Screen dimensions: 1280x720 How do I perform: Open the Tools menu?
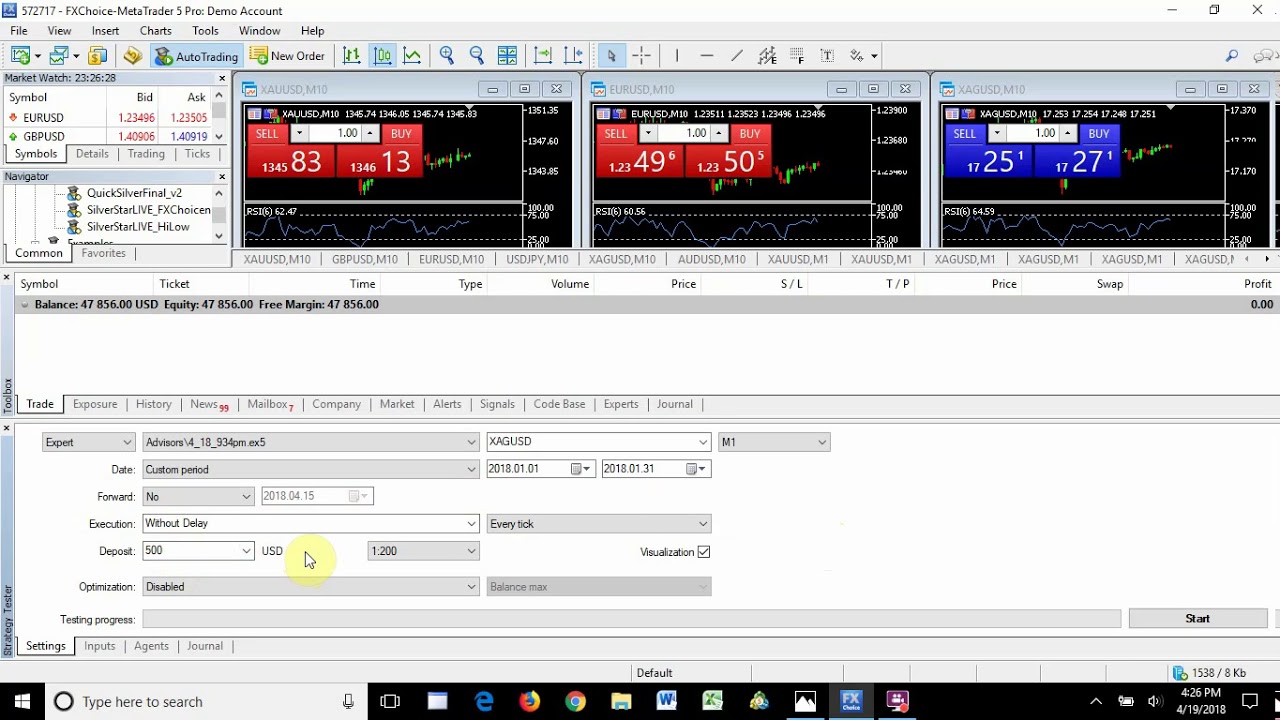(x=205, y=31)
